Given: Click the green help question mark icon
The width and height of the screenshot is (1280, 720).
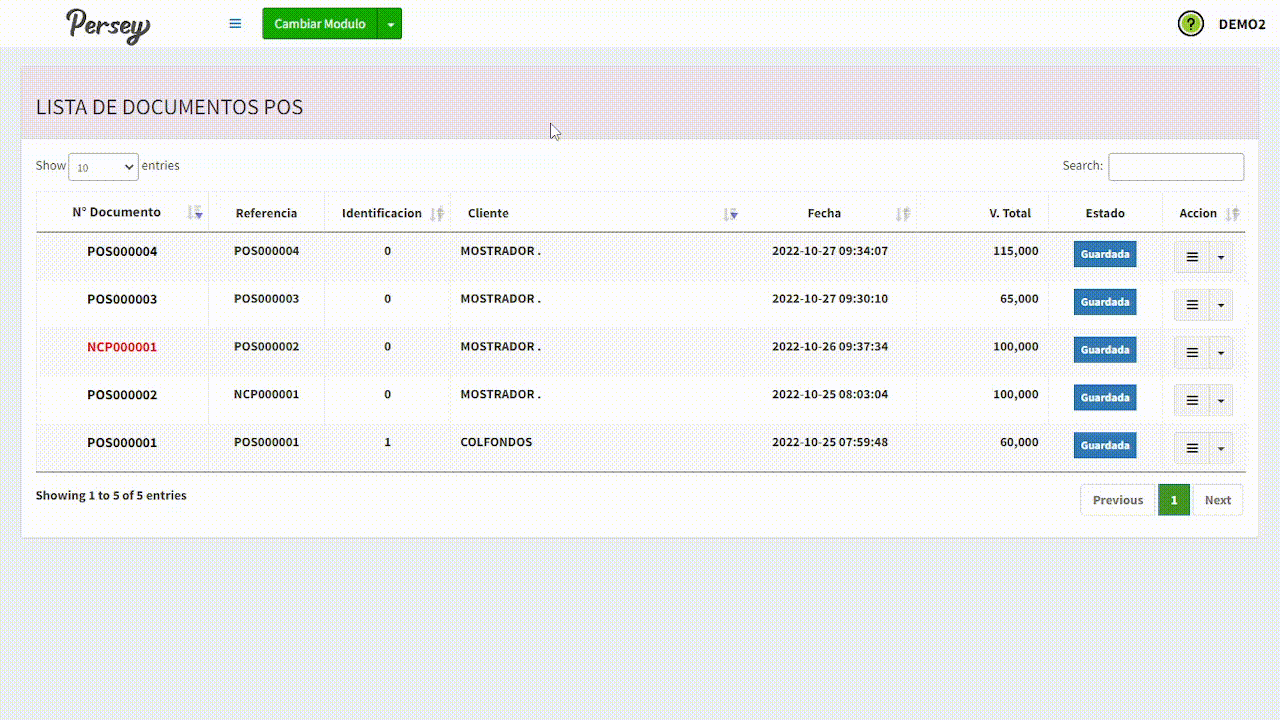Looking at the screenshot, I should (x=1190, y=24).
